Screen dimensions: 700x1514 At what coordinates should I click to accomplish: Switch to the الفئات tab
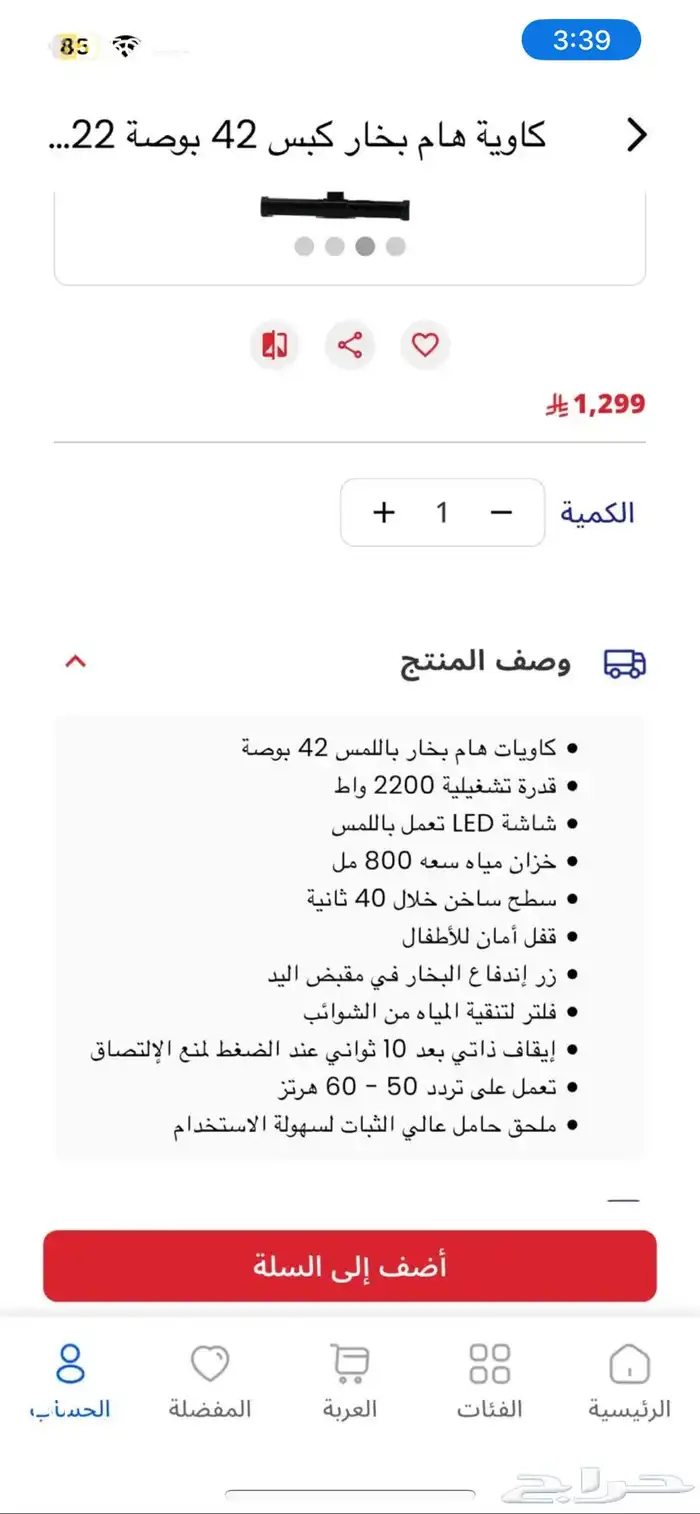tap(487, 1379)
